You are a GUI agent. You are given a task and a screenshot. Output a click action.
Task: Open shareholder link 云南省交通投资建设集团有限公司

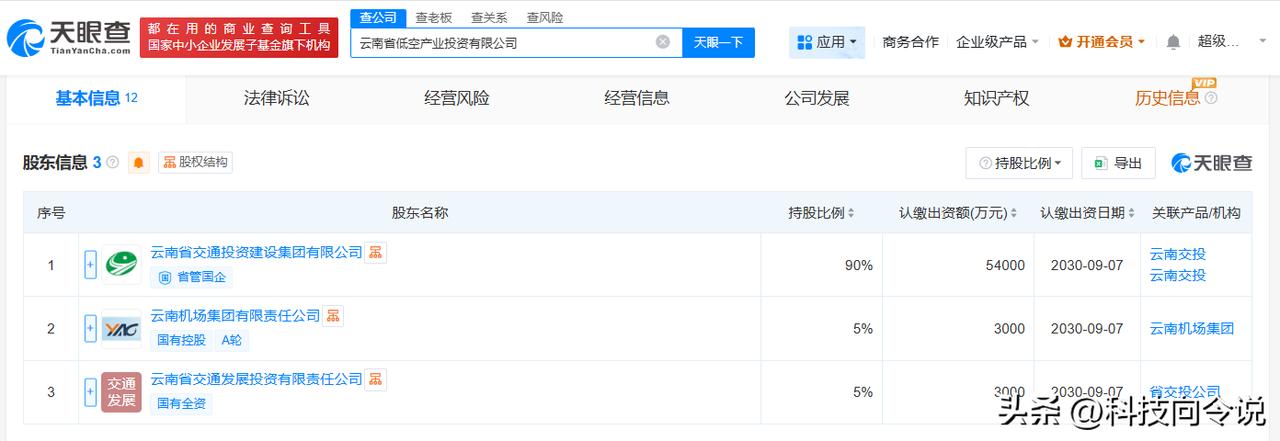point(256,252)
